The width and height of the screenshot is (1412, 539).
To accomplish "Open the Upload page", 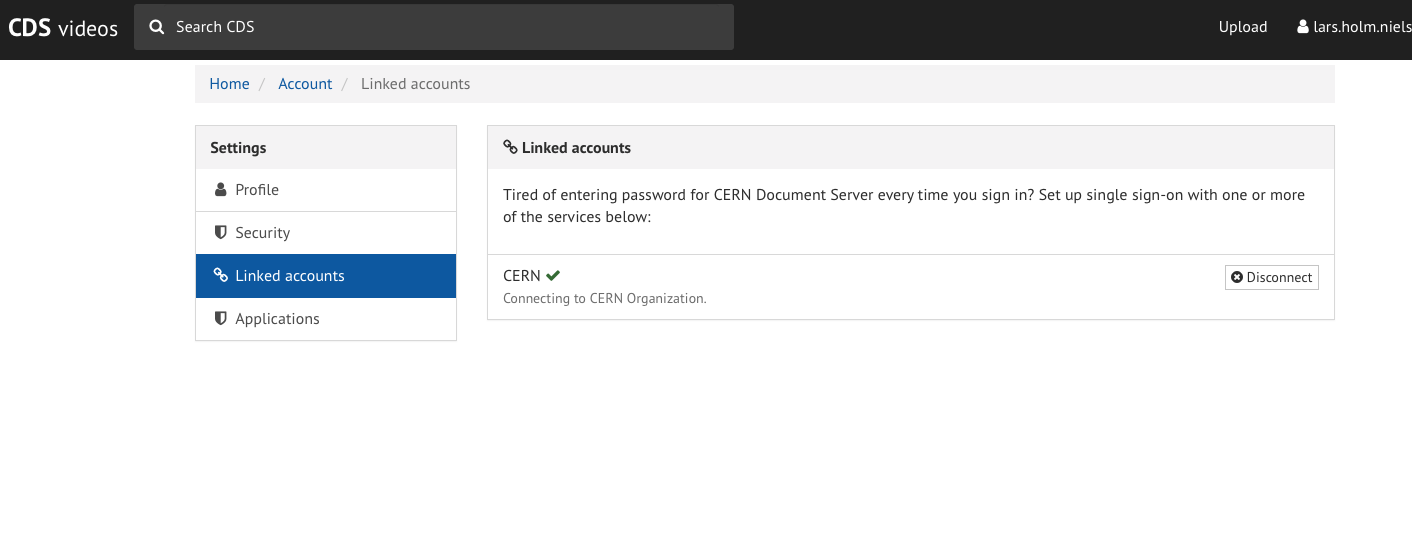I will [1243, 27].
